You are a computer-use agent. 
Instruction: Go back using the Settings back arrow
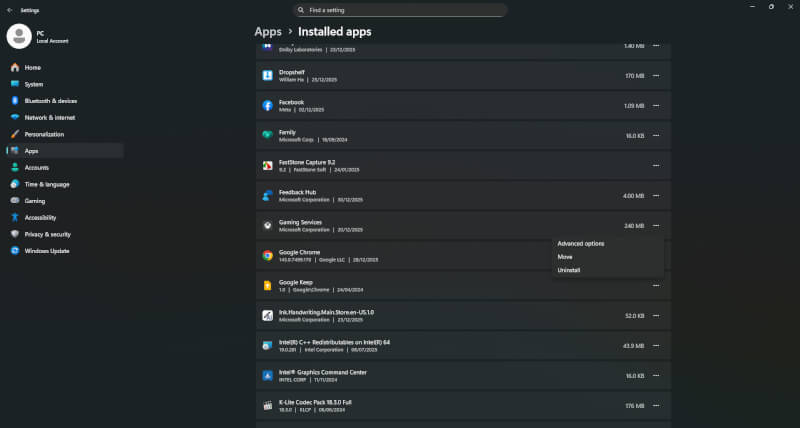(9, 8)
